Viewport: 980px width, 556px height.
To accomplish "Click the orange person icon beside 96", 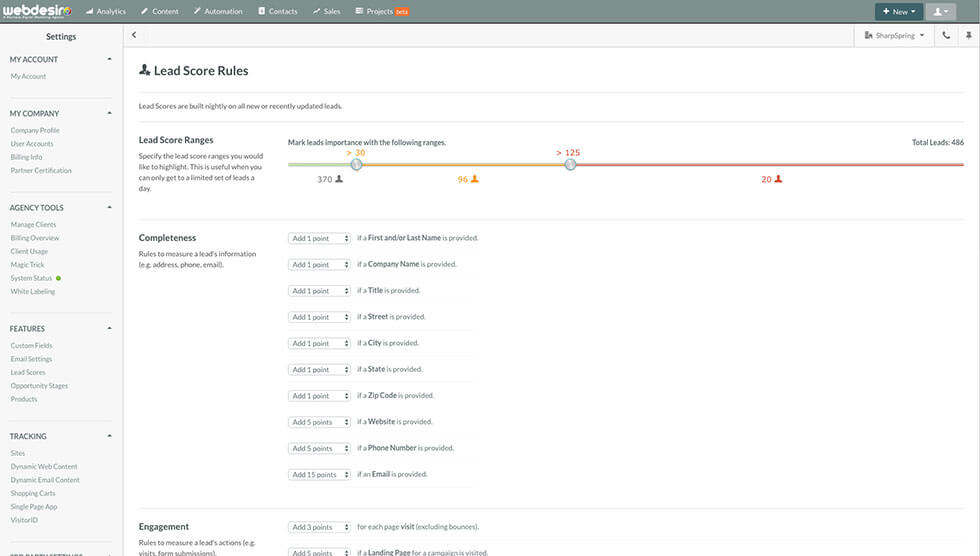I will click(475, 179).
